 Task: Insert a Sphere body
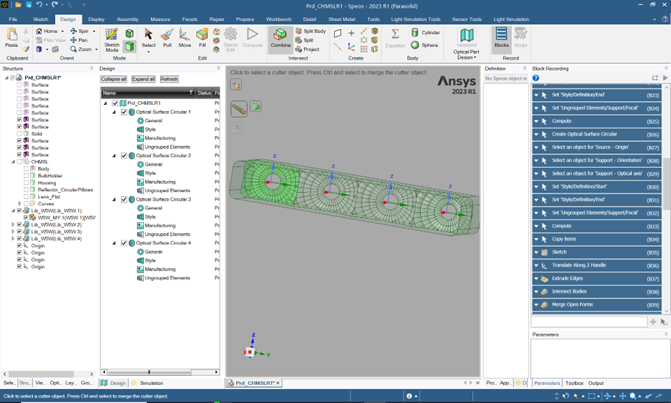[425, 45]
